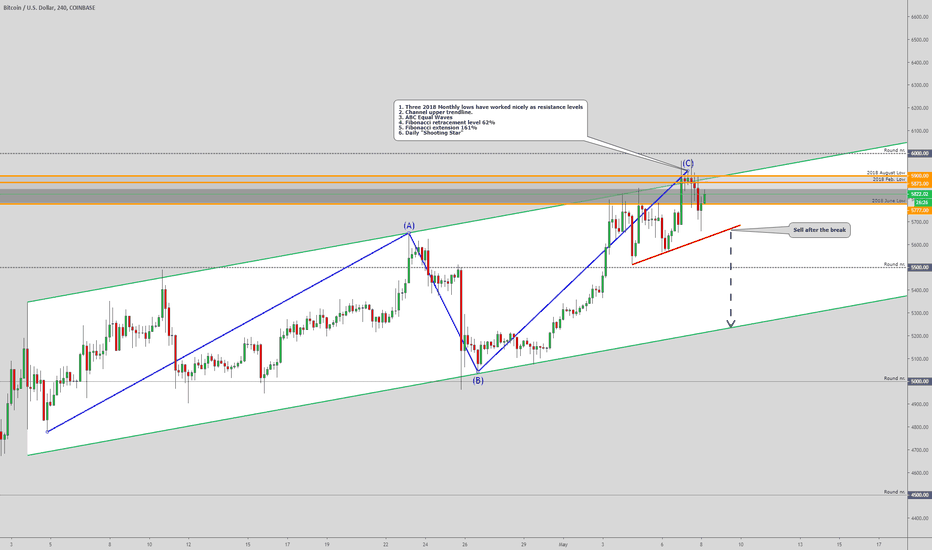The height and width of the screenshot is (550, 932).
Task: Click 6200.00 on the price axis
Action: (x=920, y=108)
